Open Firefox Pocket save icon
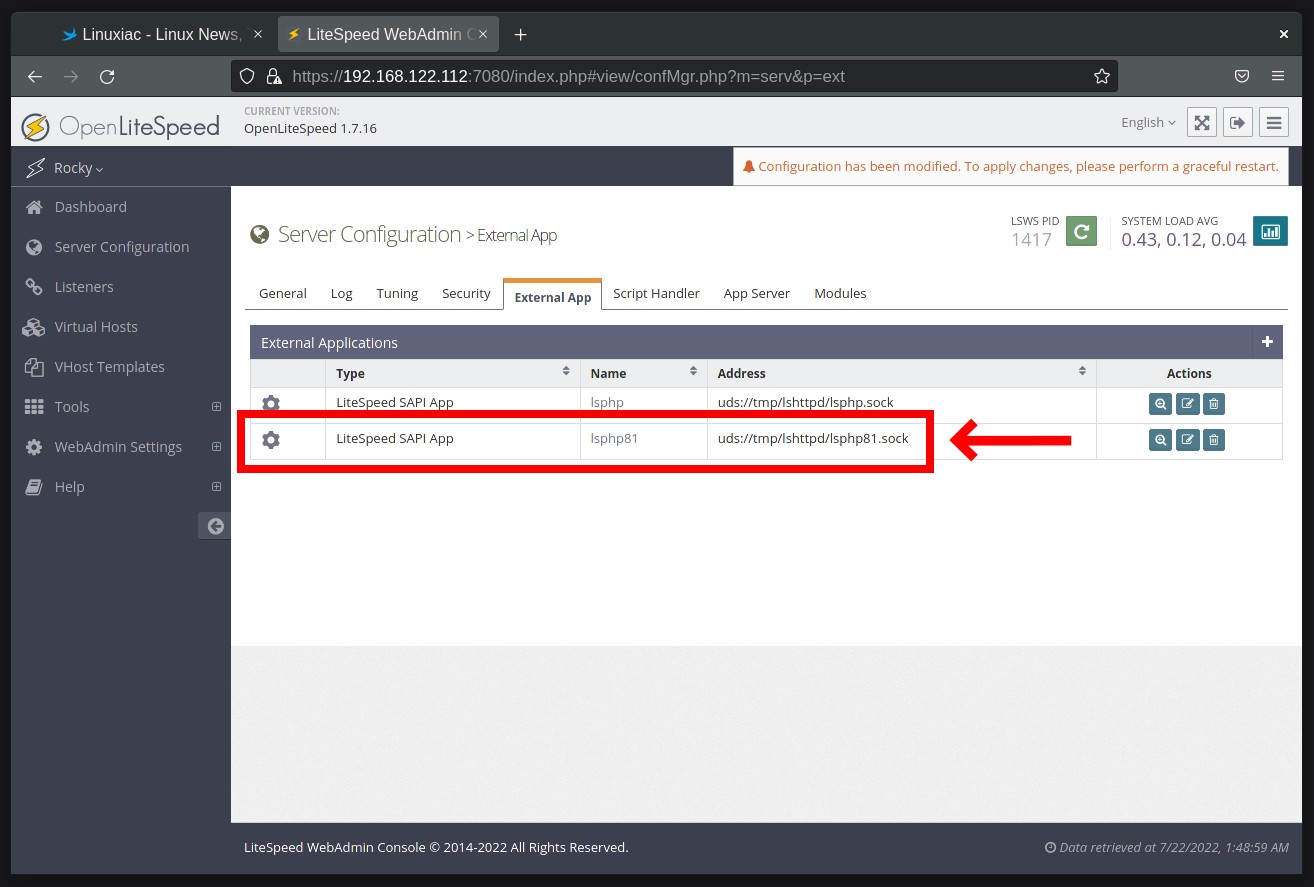Image resolution: width=1314 pixels, height=887 pixels. (x=1241, y=76)
